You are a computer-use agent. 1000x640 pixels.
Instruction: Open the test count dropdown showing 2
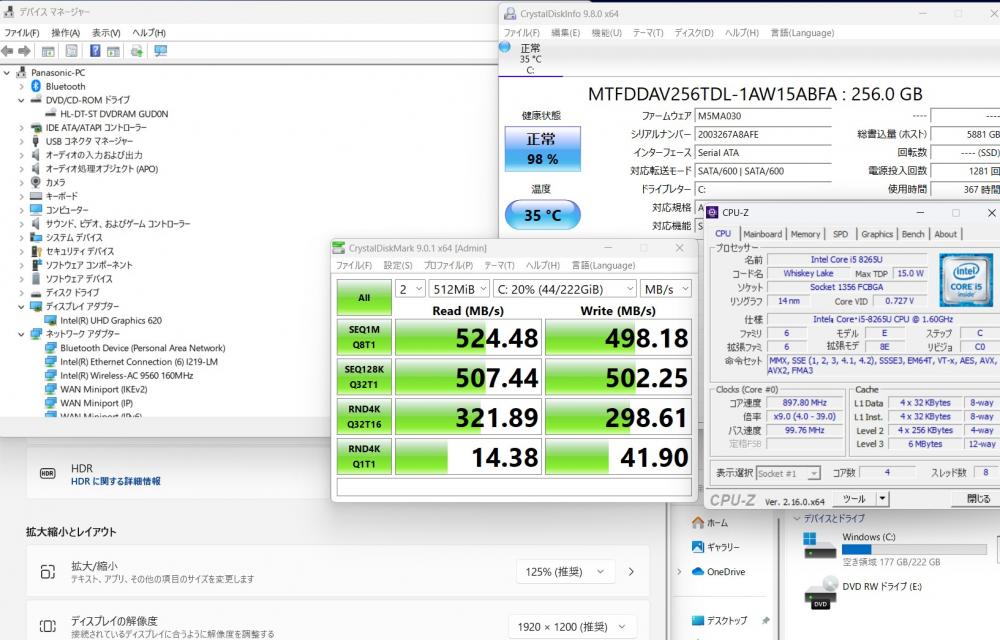pyautogui.click(x=410, y=289)
